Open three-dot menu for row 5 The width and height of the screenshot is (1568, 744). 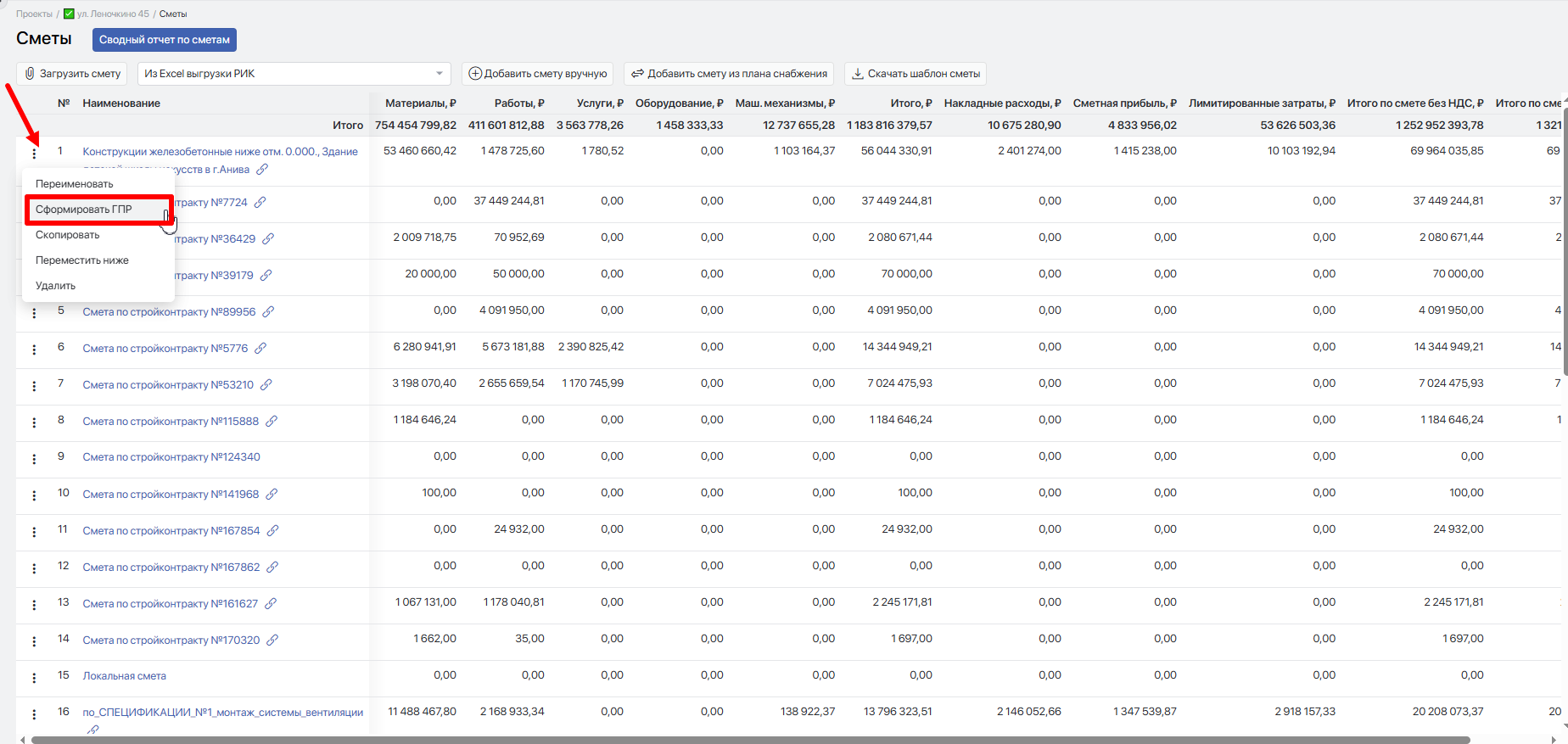click(34, 313)
